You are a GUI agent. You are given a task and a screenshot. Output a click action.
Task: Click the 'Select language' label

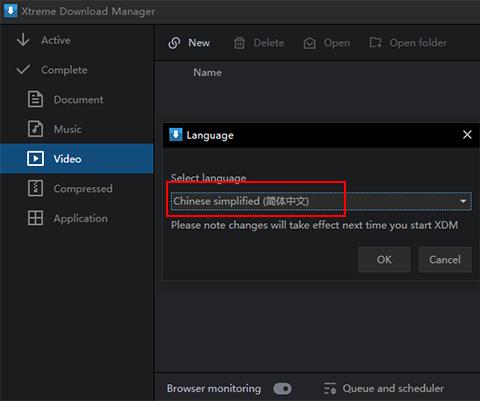pos(209,178)
